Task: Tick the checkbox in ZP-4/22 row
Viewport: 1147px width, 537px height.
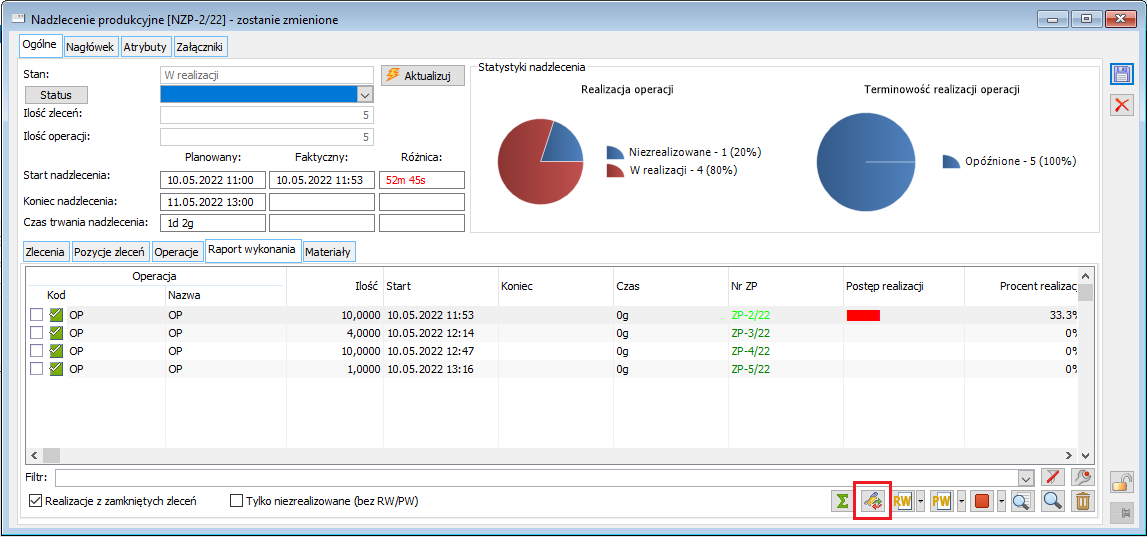Action: point(37,350)
